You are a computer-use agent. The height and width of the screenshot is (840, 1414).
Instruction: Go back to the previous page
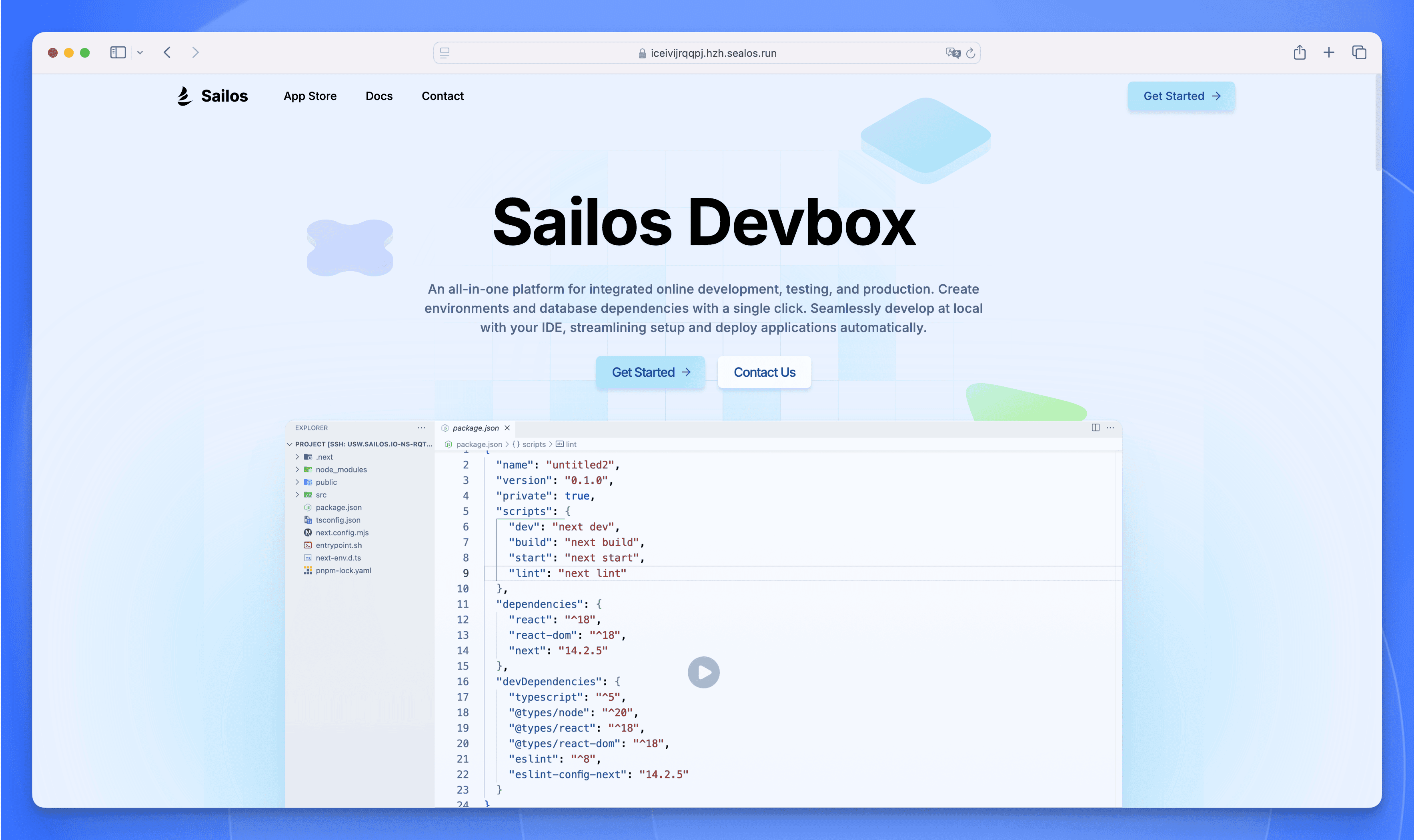pos(167,53)
